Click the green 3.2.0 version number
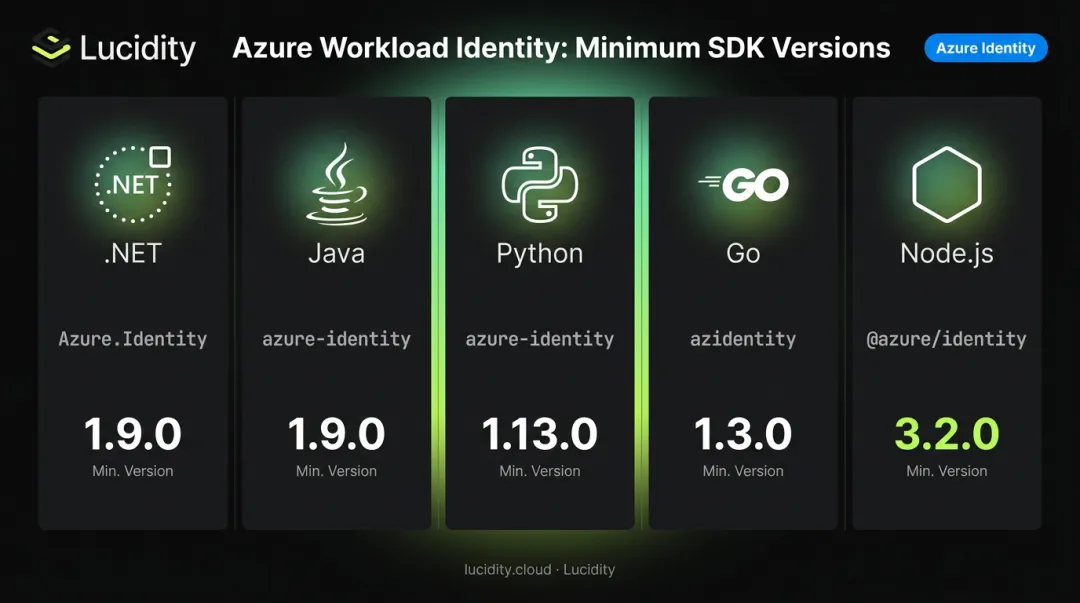 click(947, 434)
